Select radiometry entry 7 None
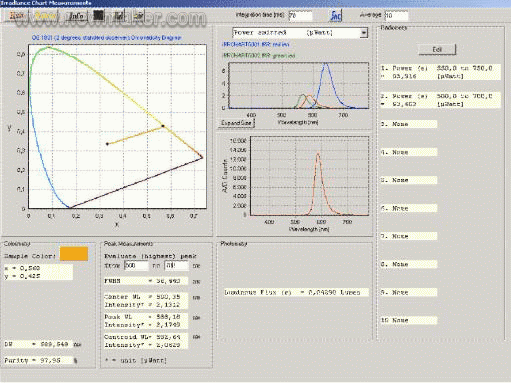Image resolution: width=511 pixels, height=383 pixels. [x=408, y=236]
